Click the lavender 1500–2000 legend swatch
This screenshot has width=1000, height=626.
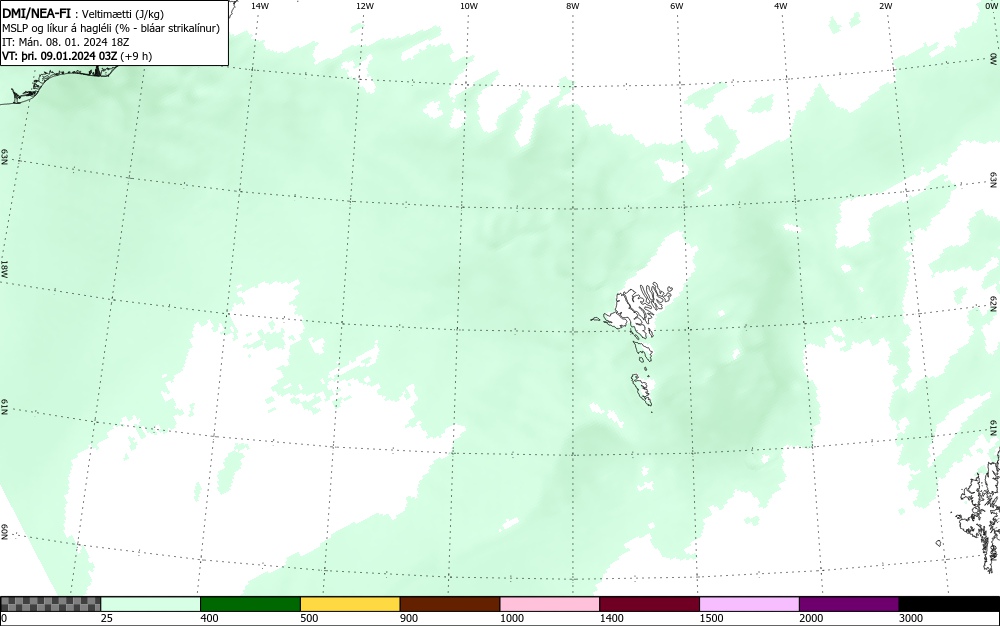tap(749, 604)
